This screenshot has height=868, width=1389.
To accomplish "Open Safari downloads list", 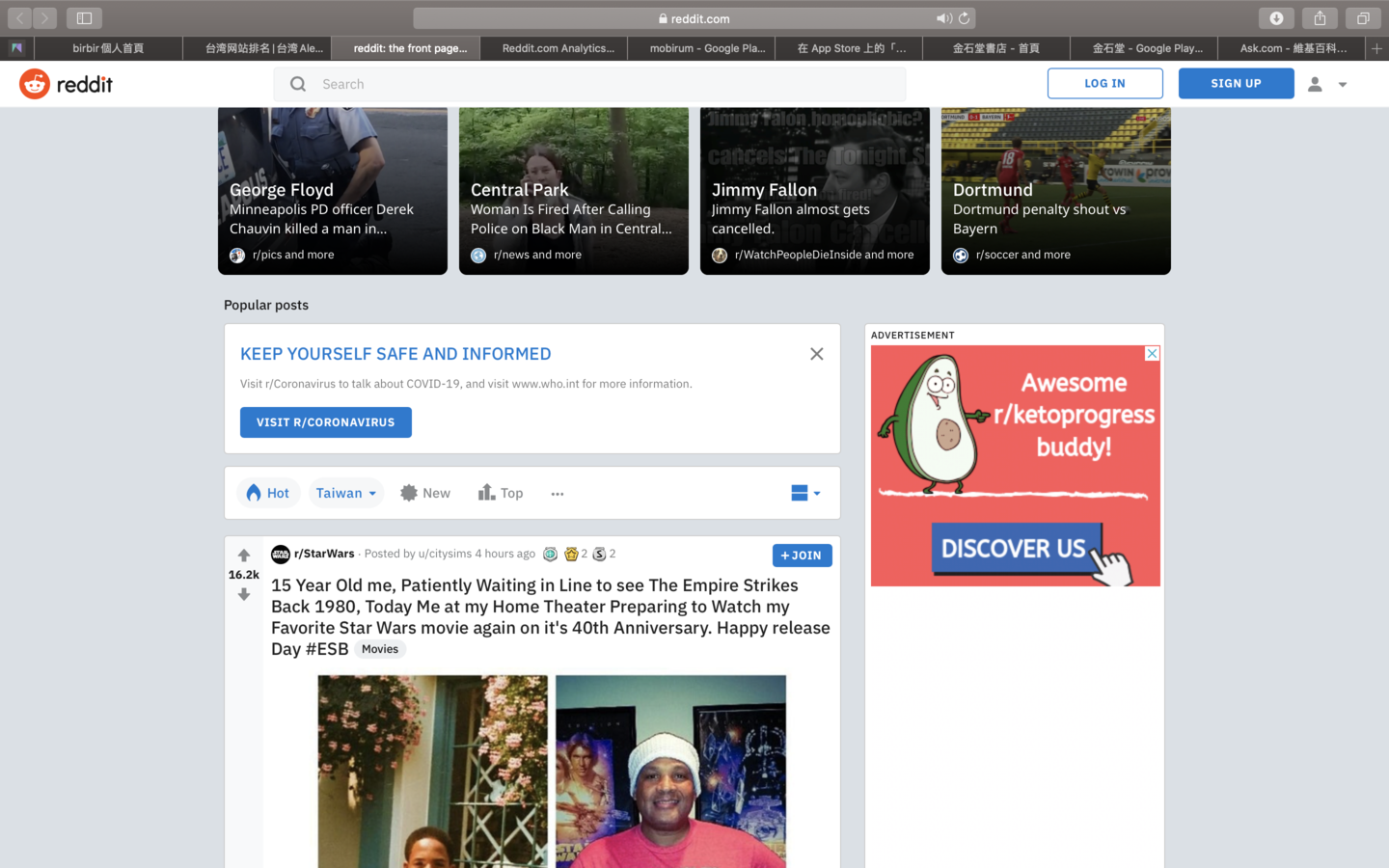I will click(1276, 18).
